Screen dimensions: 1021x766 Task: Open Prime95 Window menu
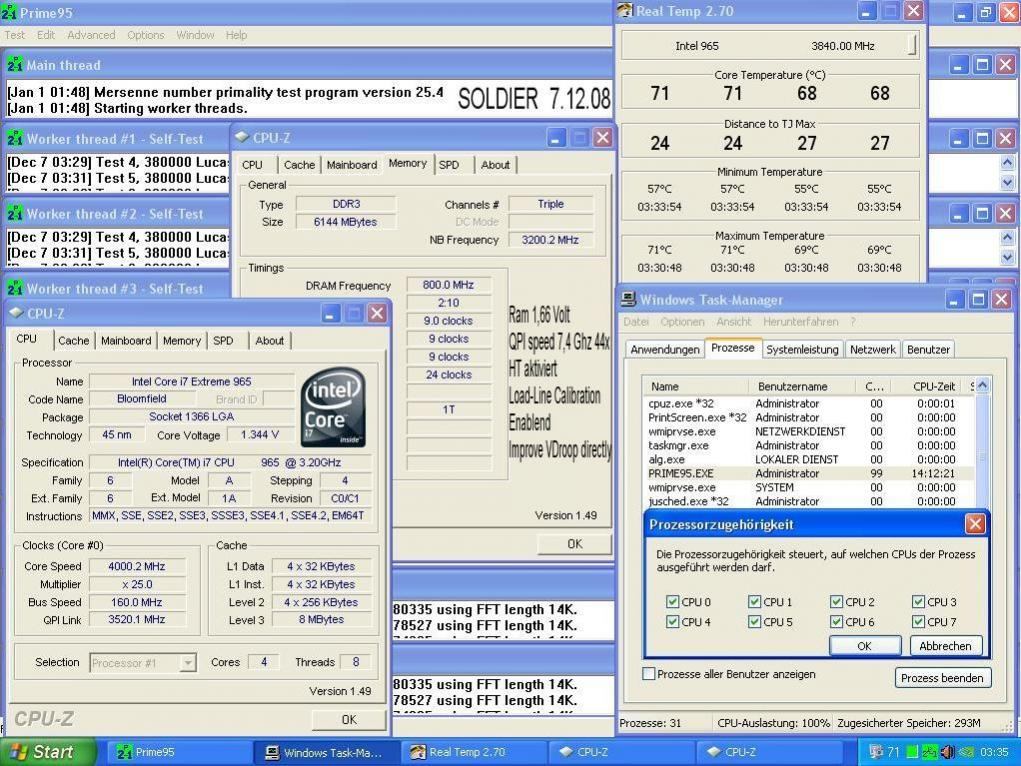coord(195,35)
